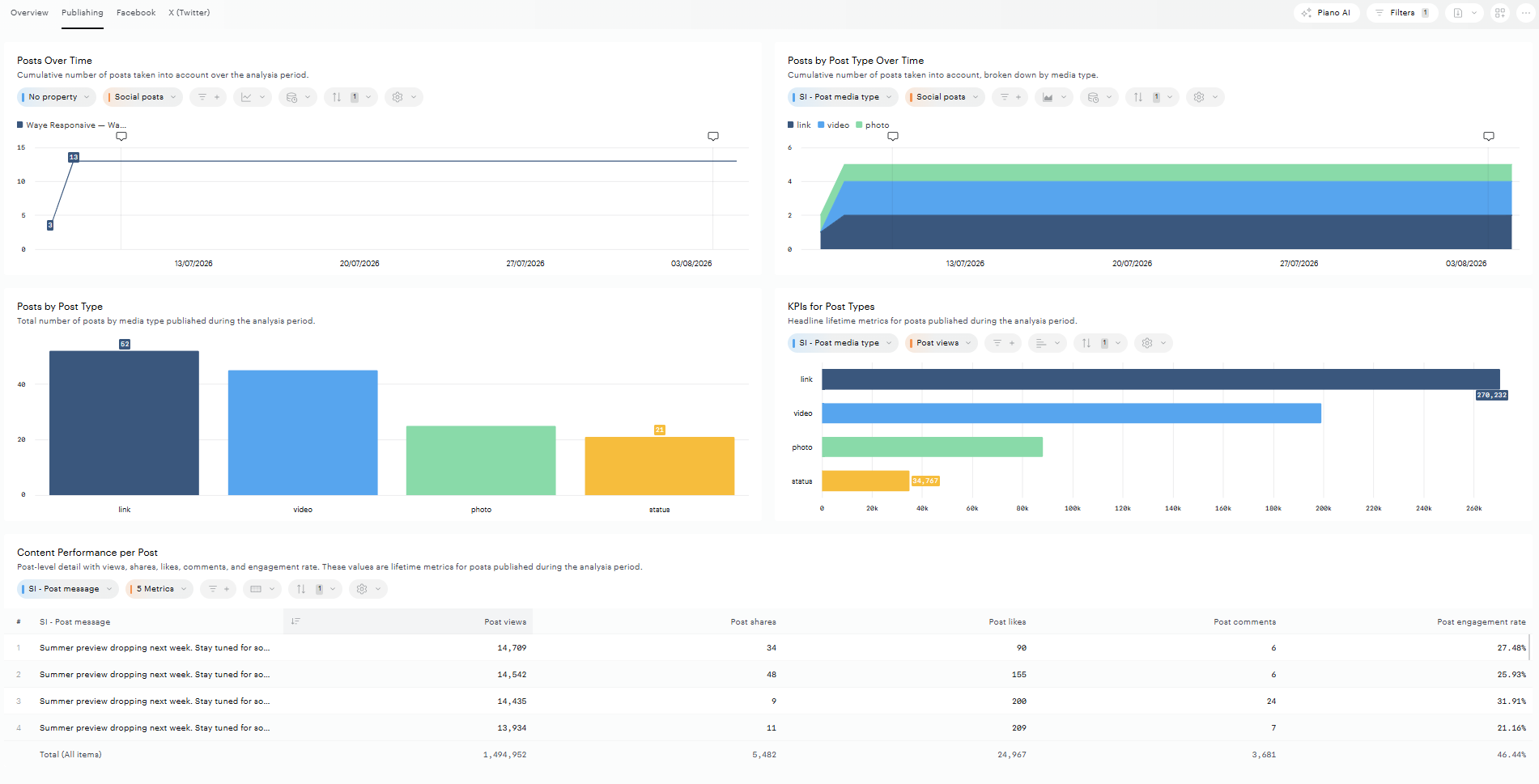Open the Post views metric dropdown
Image resolution: width=1539 pixels, height=784 pixels.
pyautogui.click(x=942, y=343)
